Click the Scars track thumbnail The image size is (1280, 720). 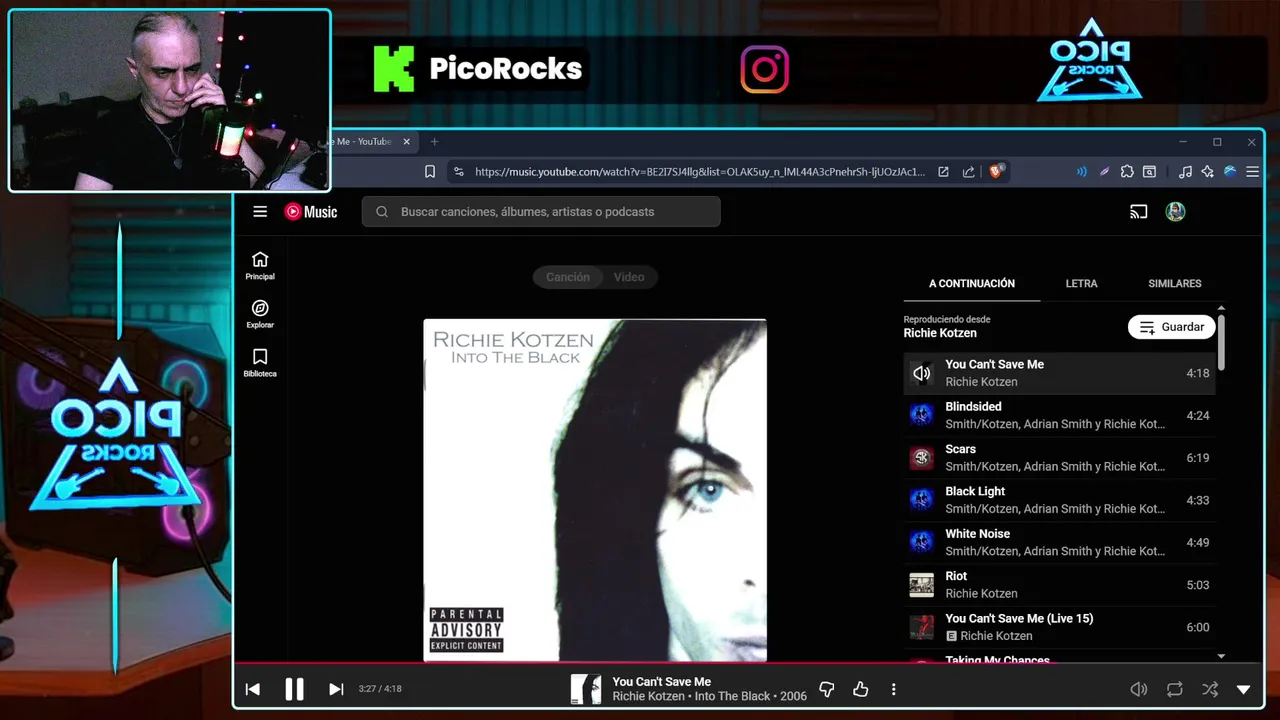click(921, 458)
